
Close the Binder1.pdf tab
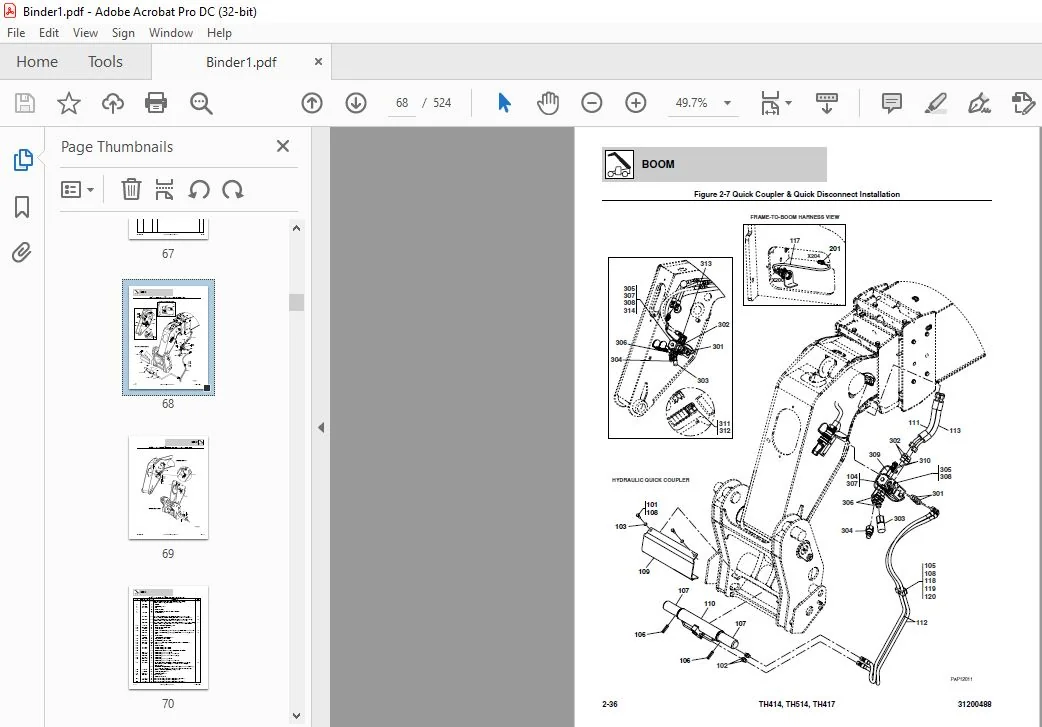[318, 61]
